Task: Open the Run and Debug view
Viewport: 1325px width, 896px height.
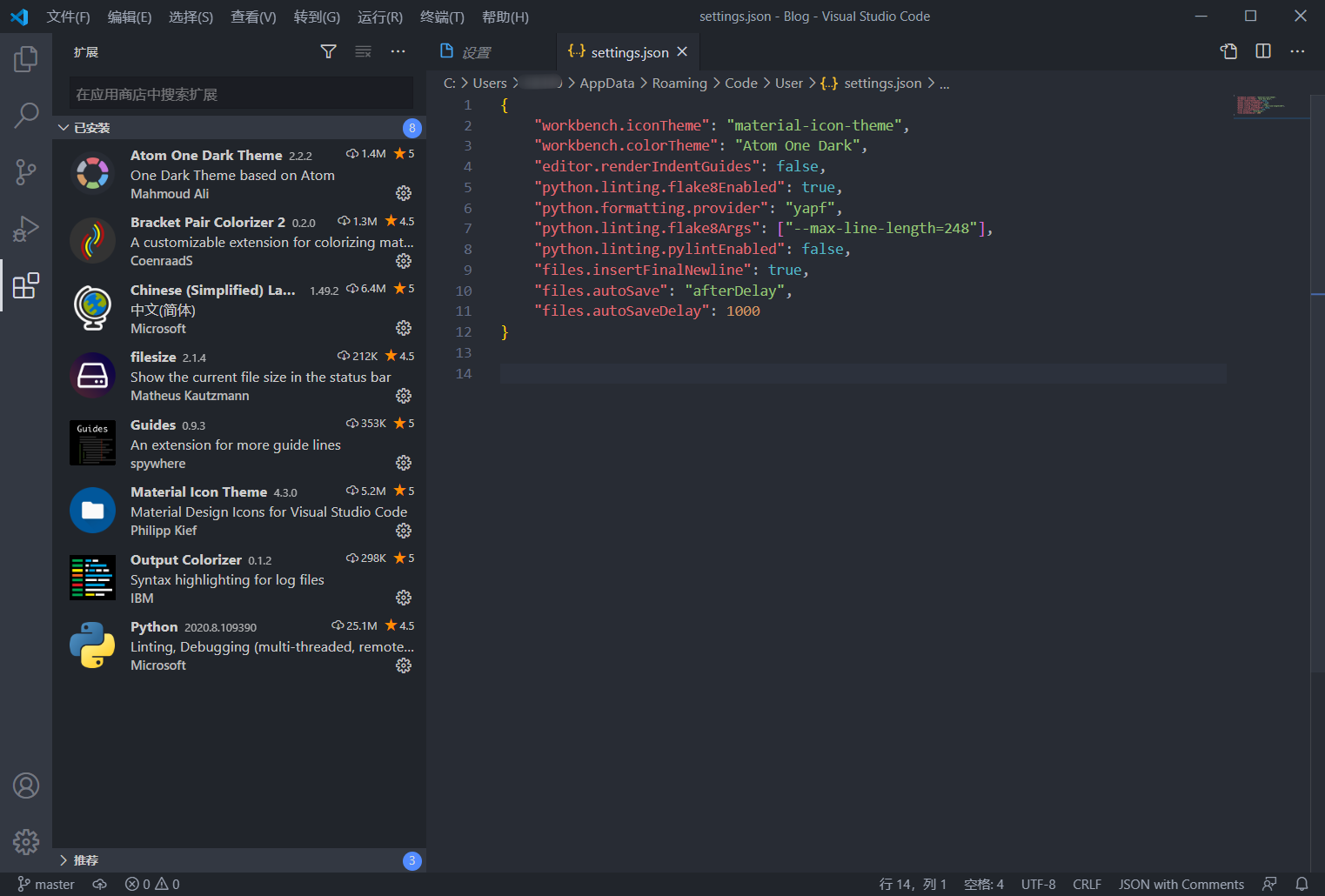Action: coord(26,228)
